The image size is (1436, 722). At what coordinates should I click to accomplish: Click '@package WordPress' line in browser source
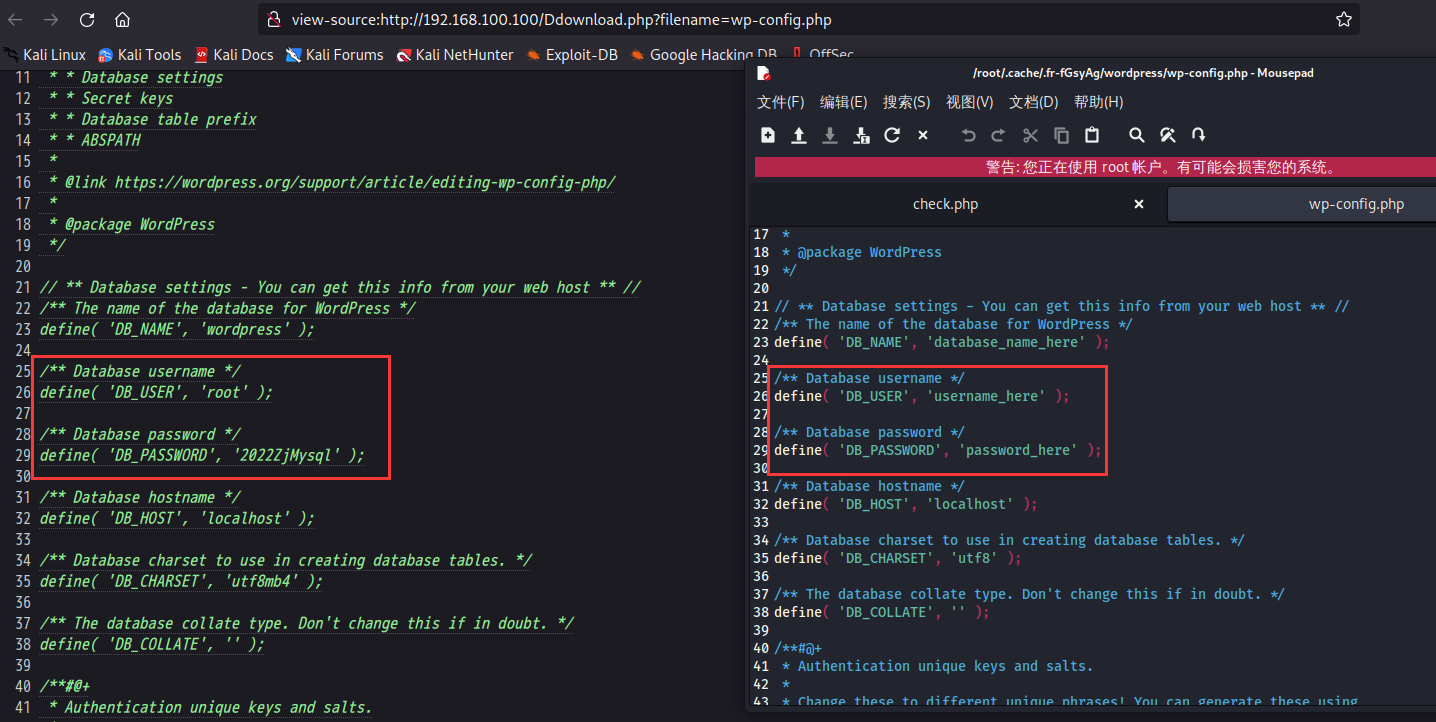(x=139, y=224)
